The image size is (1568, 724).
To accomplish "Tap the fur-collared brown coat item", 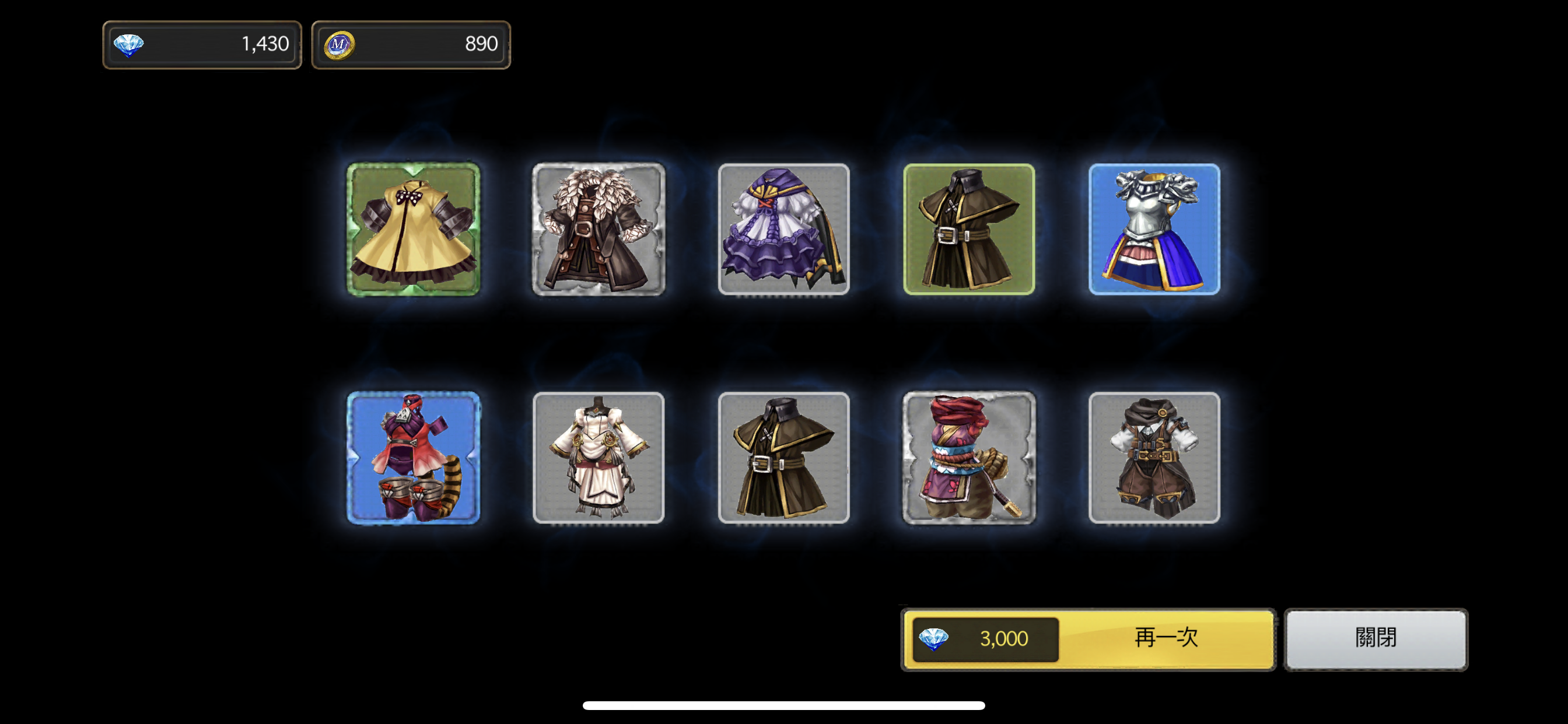I will pyautogui.click(x=598, y=229).
